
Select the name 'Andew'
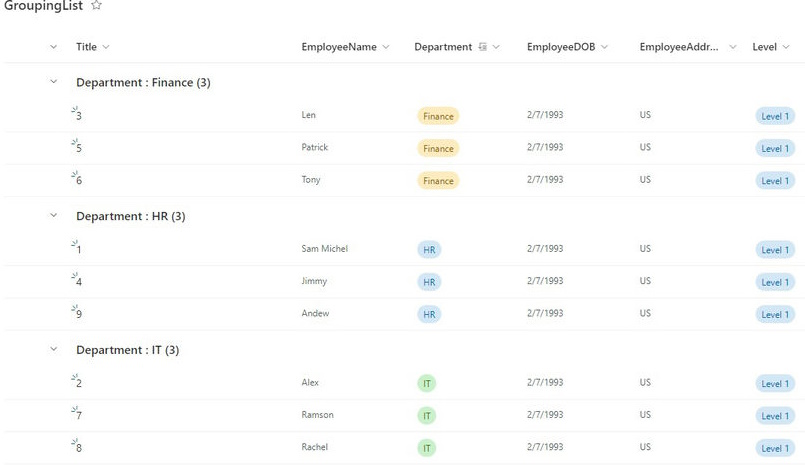(315, 313)
